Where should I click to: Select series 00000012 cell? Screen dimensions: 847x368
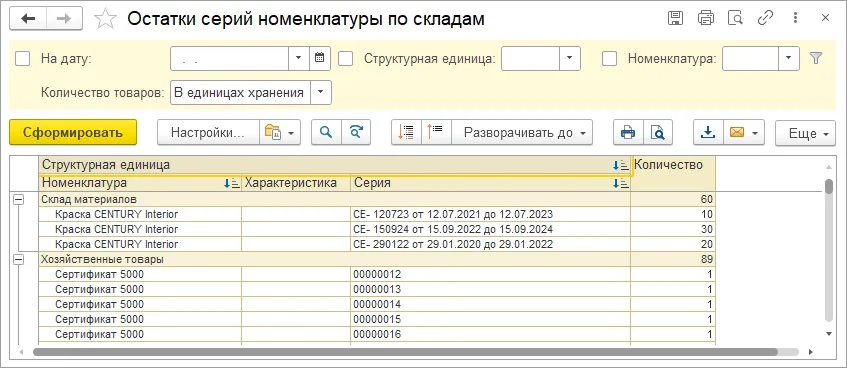click(490, 275)
